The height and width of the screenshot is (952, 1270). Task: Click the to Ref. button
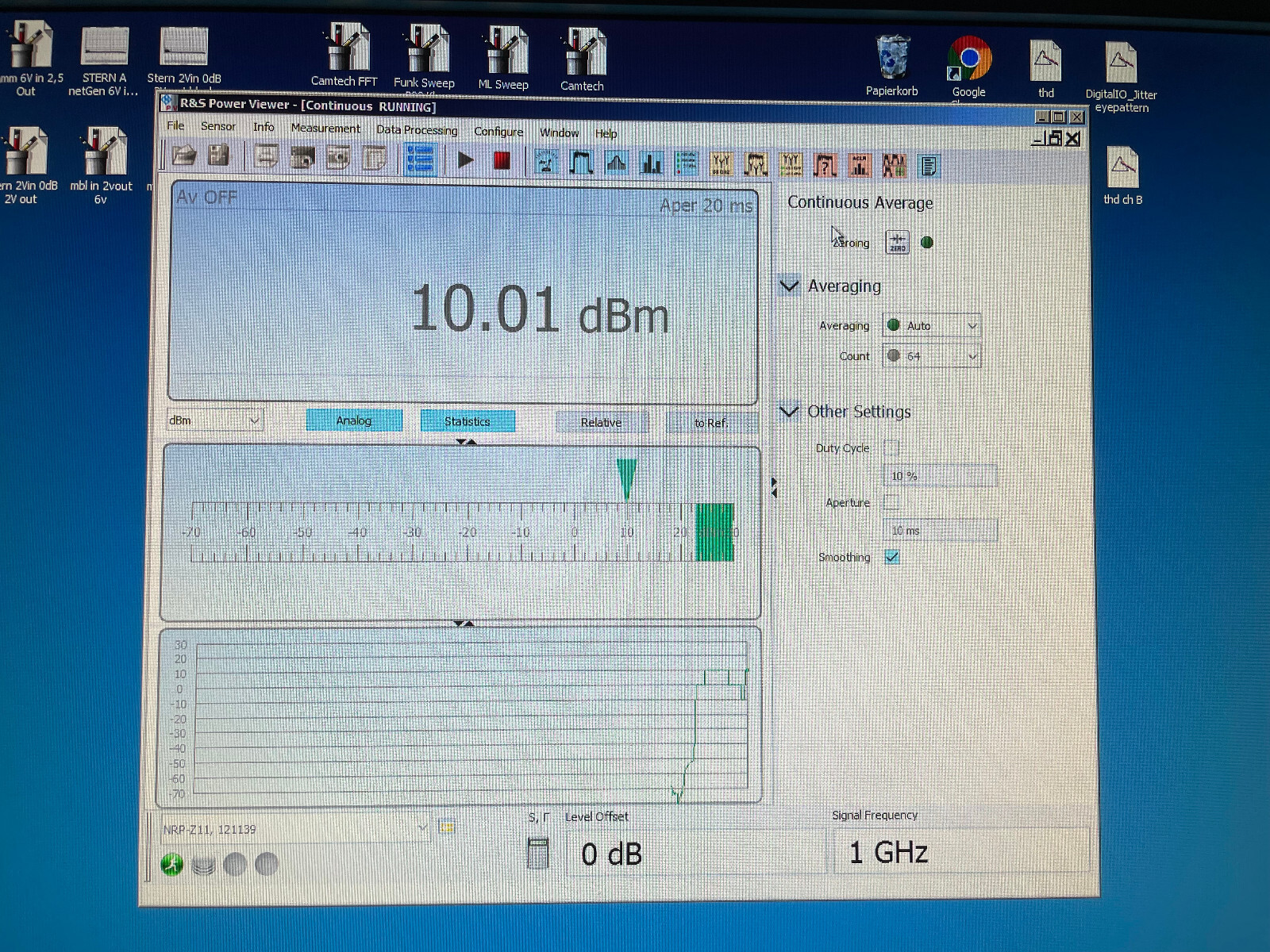711,423
